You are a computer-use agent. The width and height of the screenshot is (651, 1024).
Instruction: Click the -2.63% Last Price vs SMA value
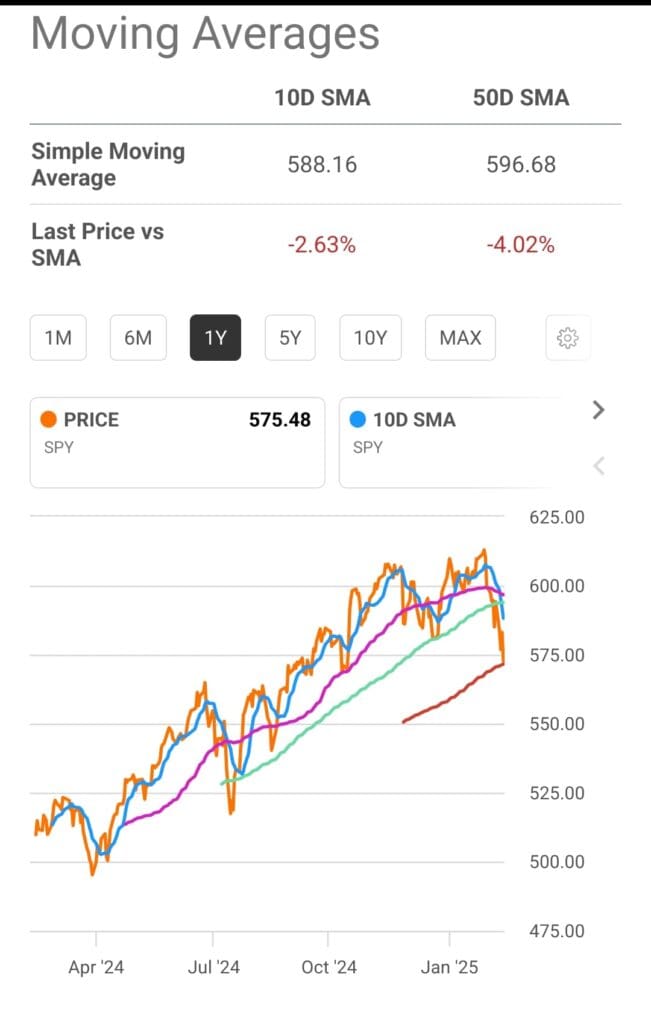(322, 243)
